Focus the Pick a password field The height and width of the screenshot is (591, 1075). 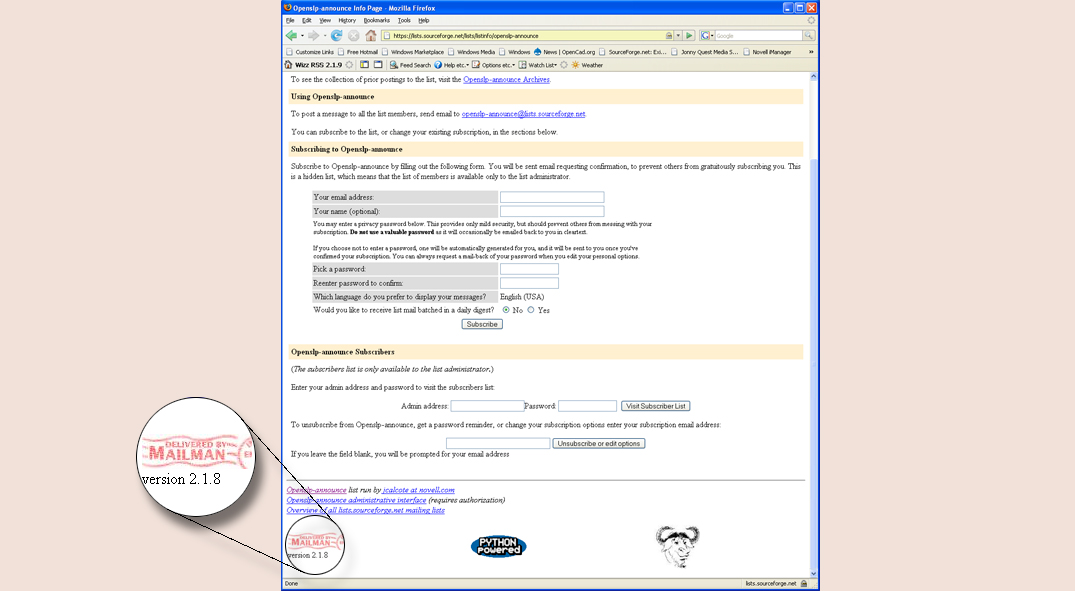click(529, 269)
